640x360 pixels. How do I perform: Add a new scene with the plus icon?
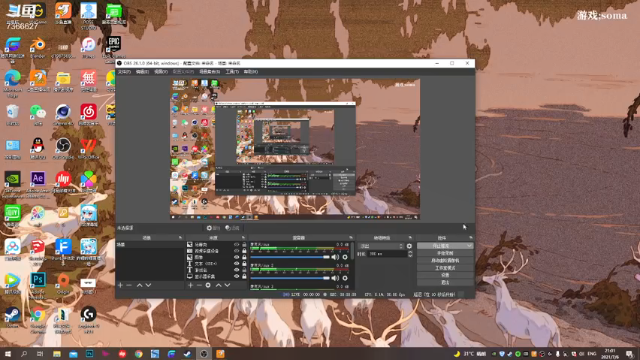pyautogui.click(x=120, y=285)
